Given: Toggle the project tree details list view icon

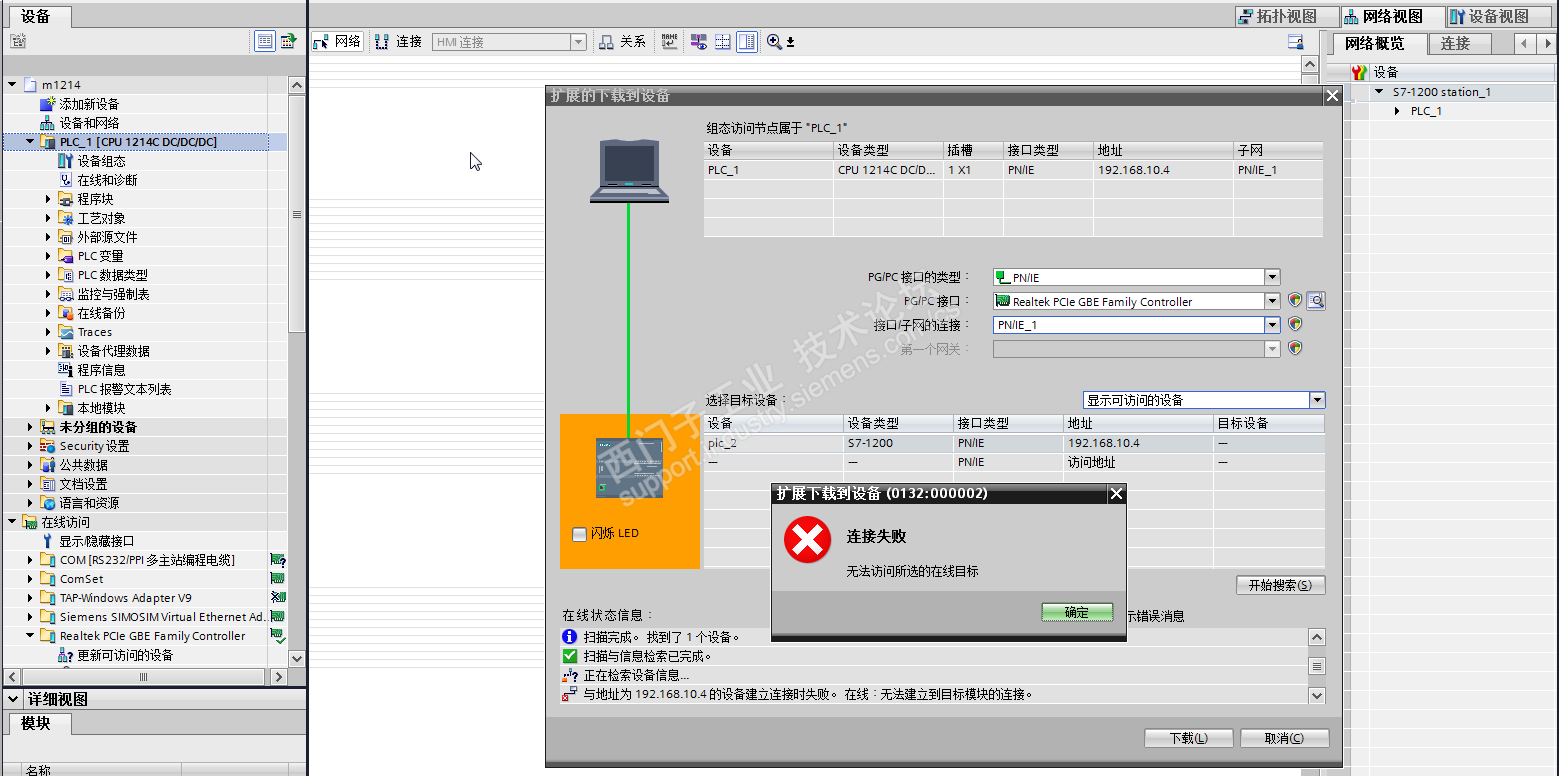Looking at the screenshot, I should click(x=264, y=41).
